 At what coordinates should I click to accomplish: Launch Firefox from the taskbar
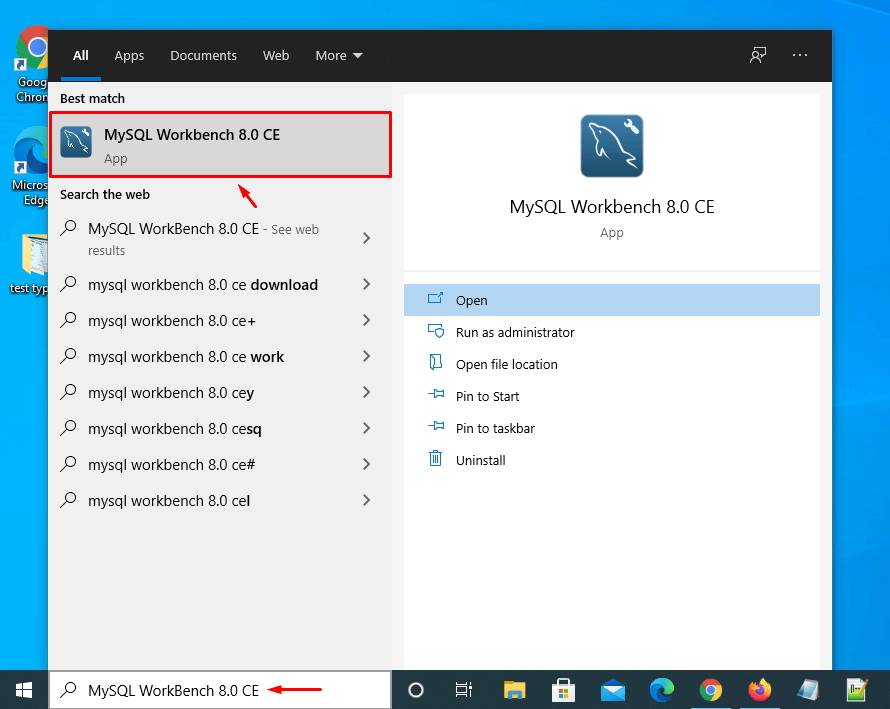pos(759,690)
